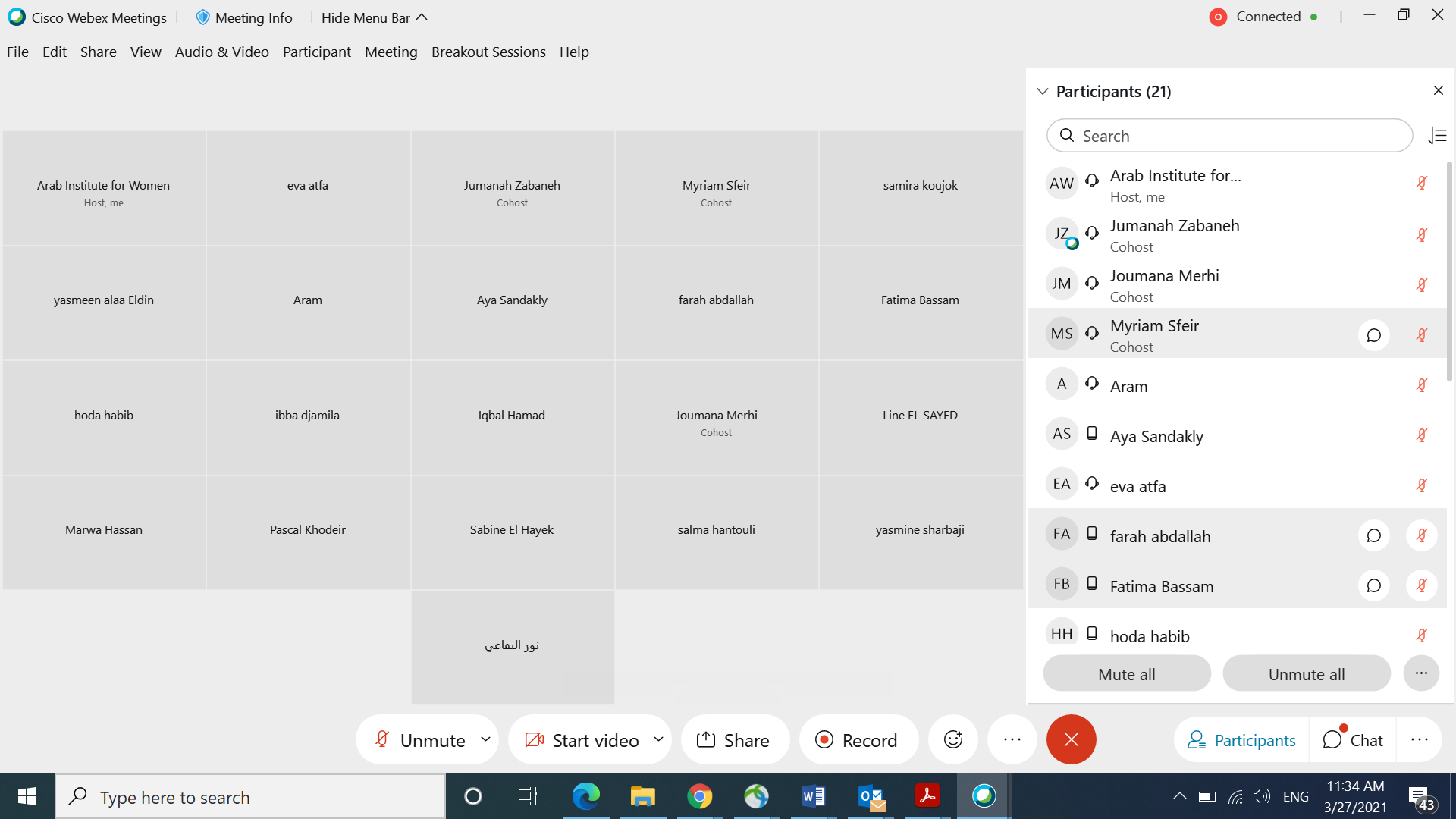The height and width of the screenshot is (819, 1456).
Task: Click Mute all button
Action: (x=1126, y=673)
